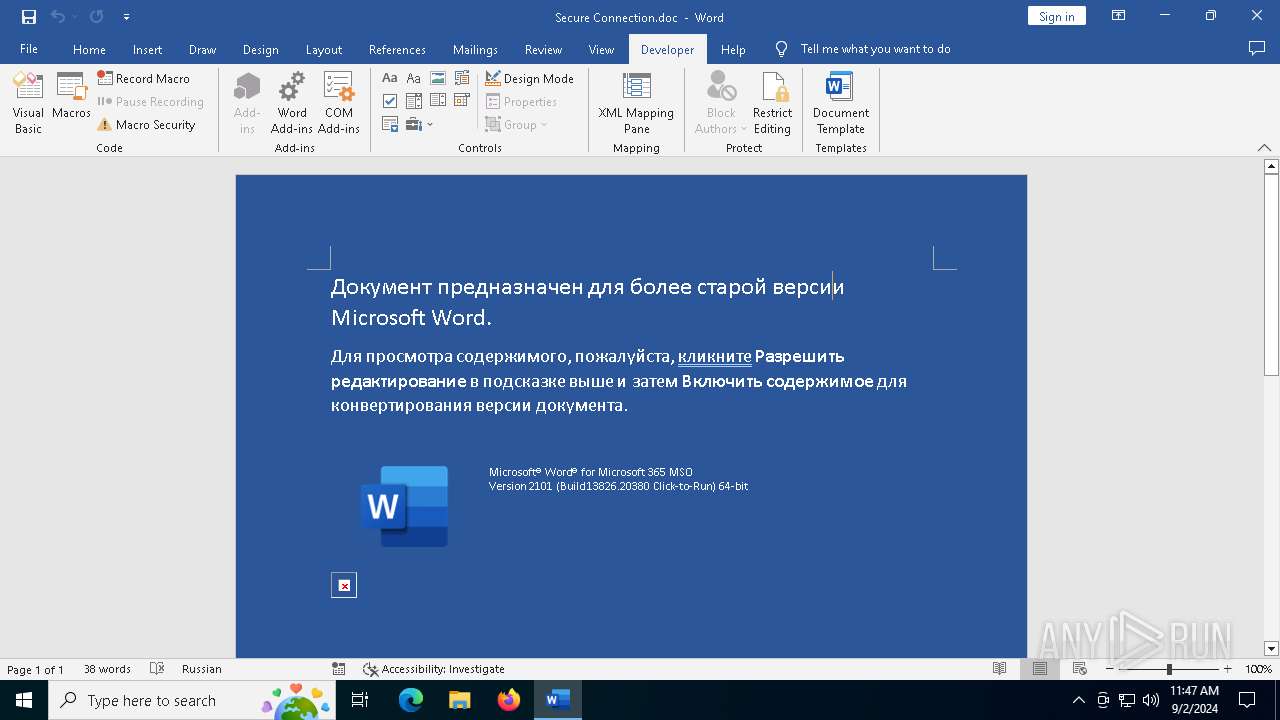This screenshot has height=720, width=1280.
Task: Zoom out with minus button
Action: coord(1110,669)
